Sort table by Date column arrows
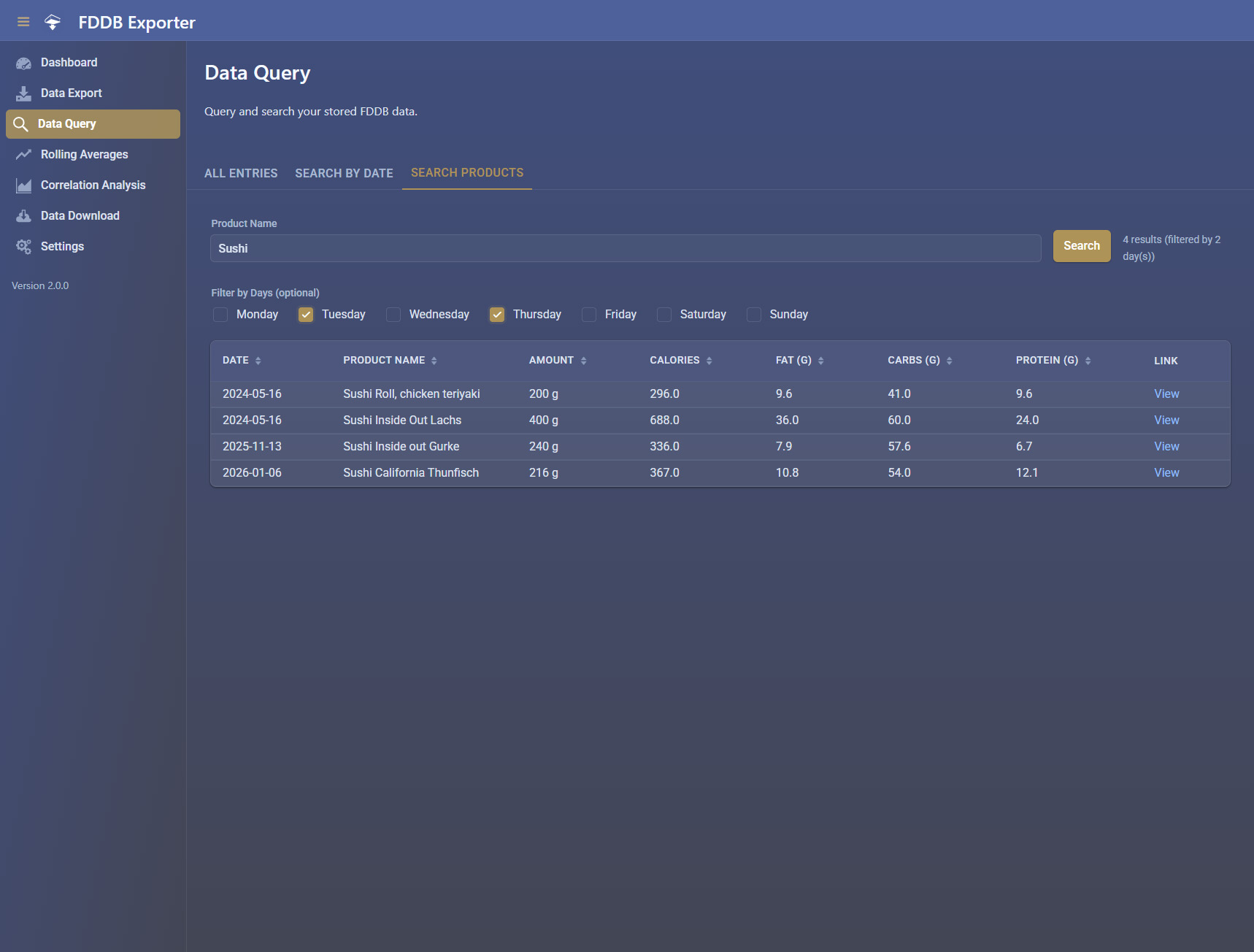1254x952 pixels. (x=258, y=361)
